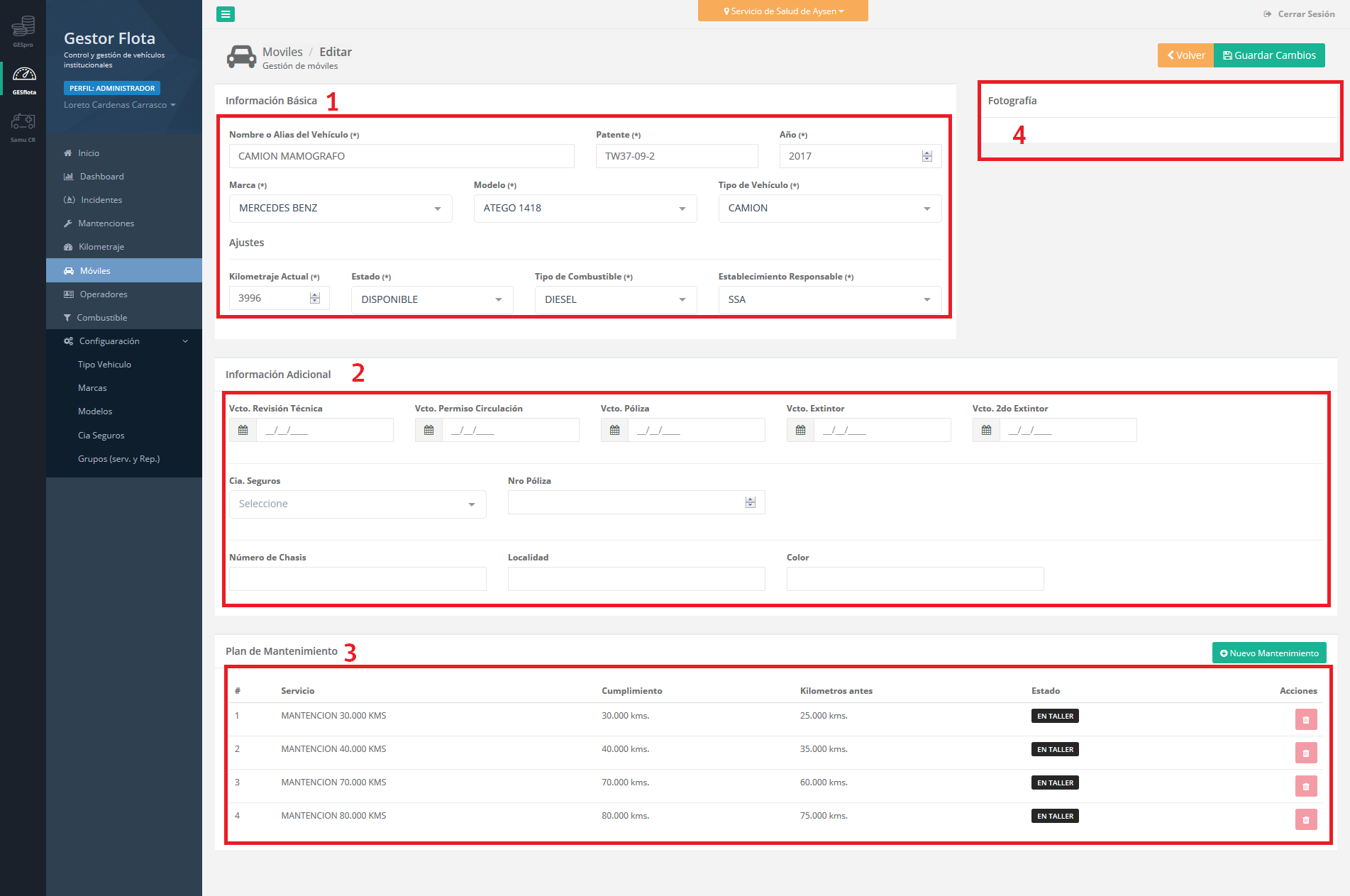
Task: Go to Combustible in the sidebar
Action: tap(101, 318)
